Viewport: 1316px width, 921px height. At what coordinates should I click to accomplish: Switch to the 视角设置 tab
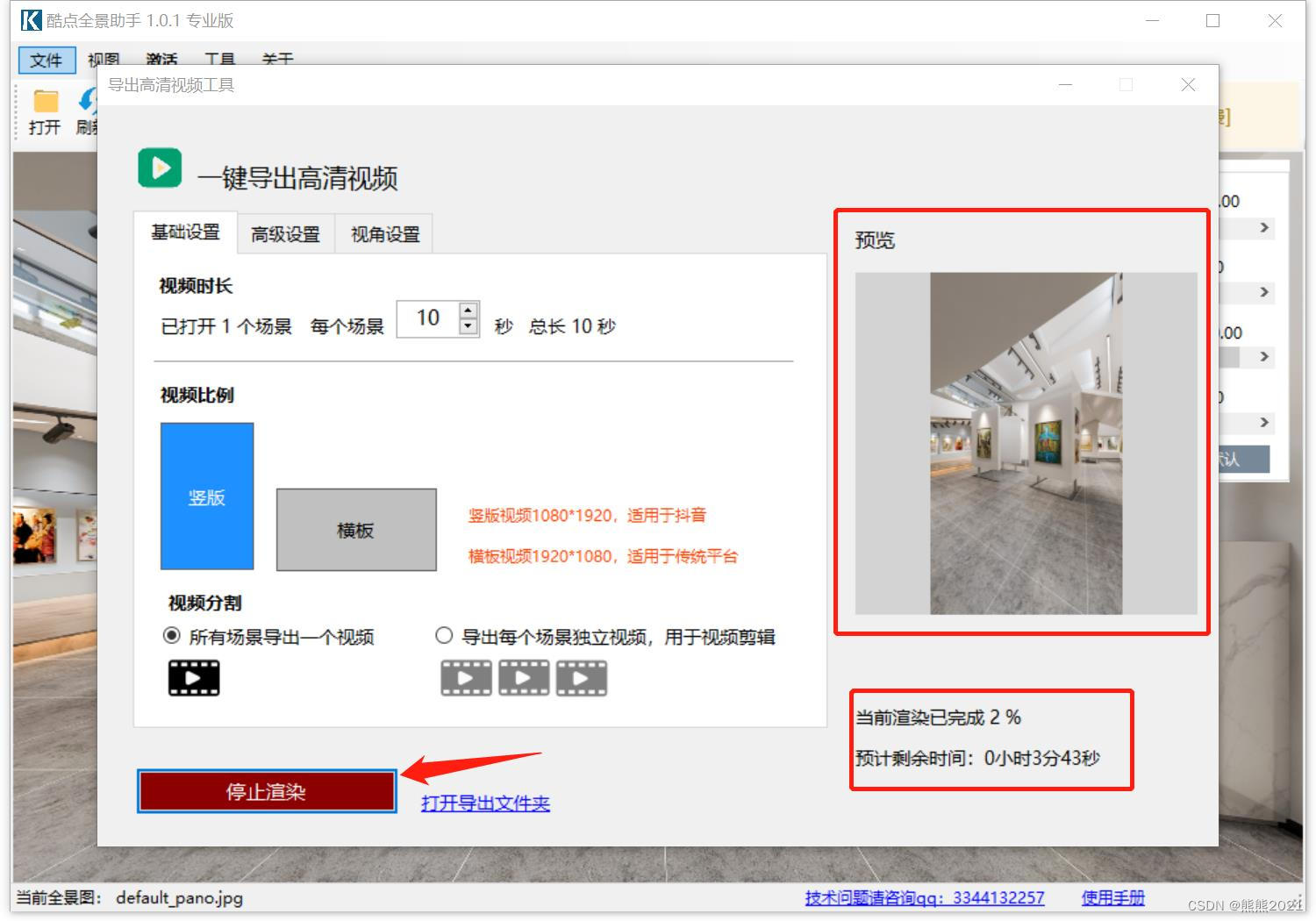point(385,234)
